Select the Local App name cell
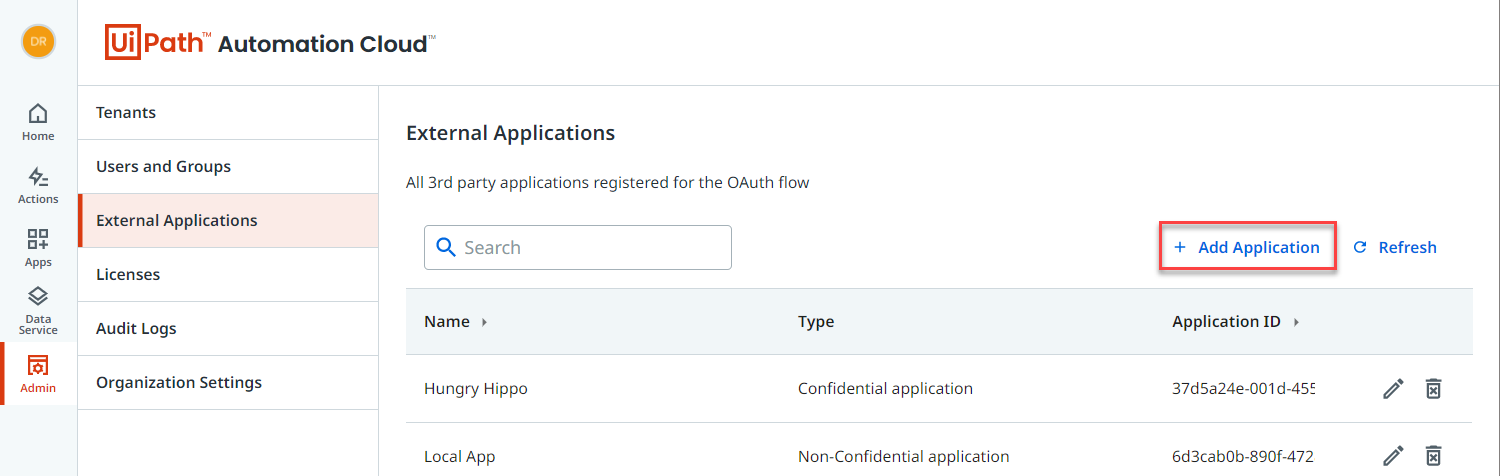 coord(460,456)
